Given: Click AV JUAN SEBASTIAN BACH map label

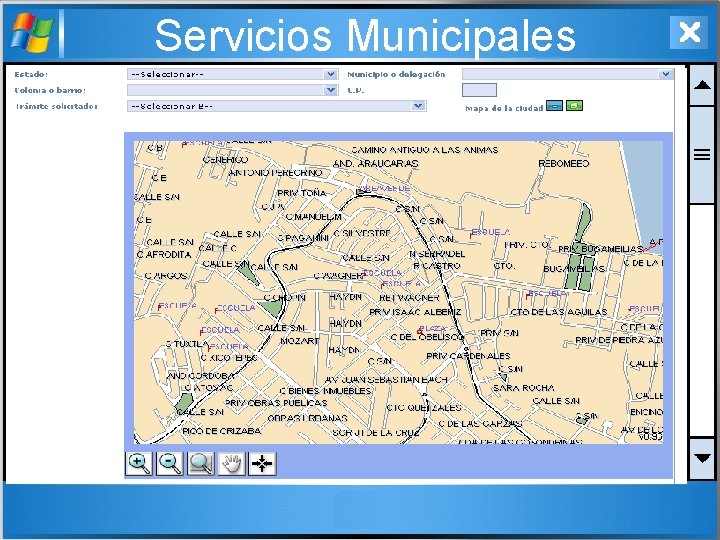Looking at the screenshot, I should tap(386, 379).
